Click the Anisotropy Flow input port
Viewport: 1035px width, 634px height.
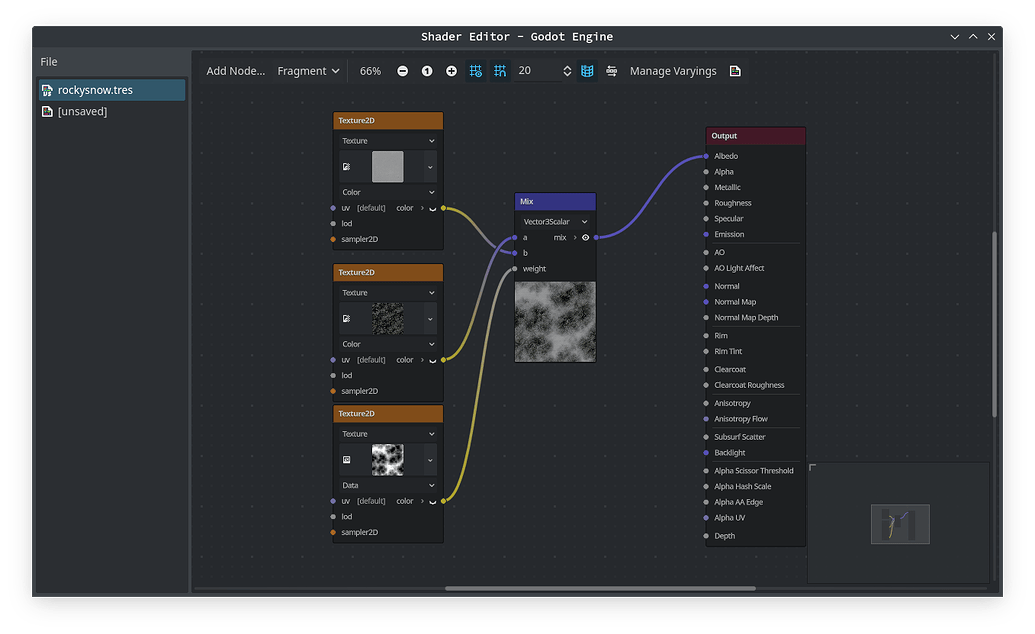(706, 419)
